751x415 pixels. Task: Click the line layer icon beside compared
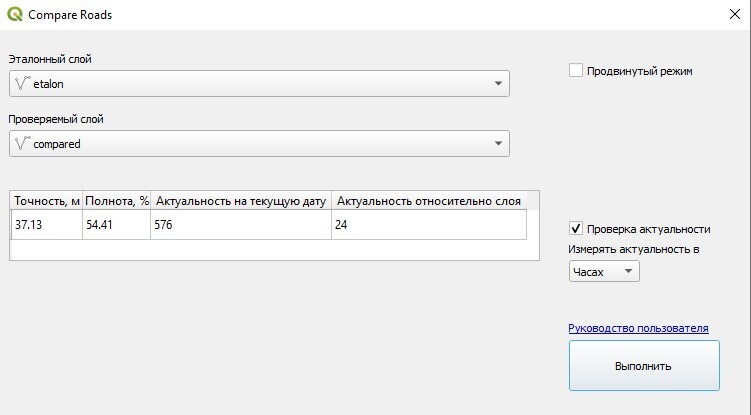21,143
